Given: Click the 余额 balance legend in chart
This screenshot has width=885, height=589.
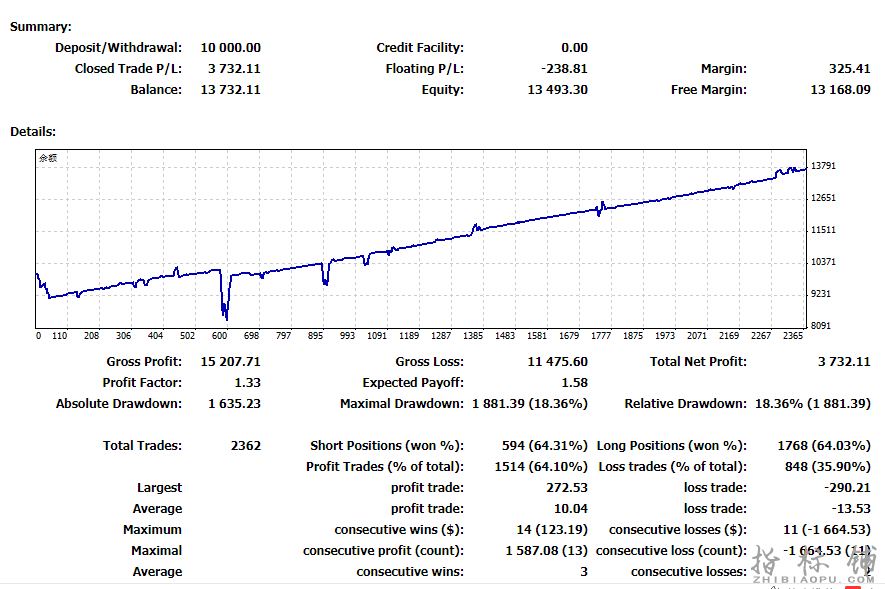Looking at the screenshot, I should click(48, 158).
